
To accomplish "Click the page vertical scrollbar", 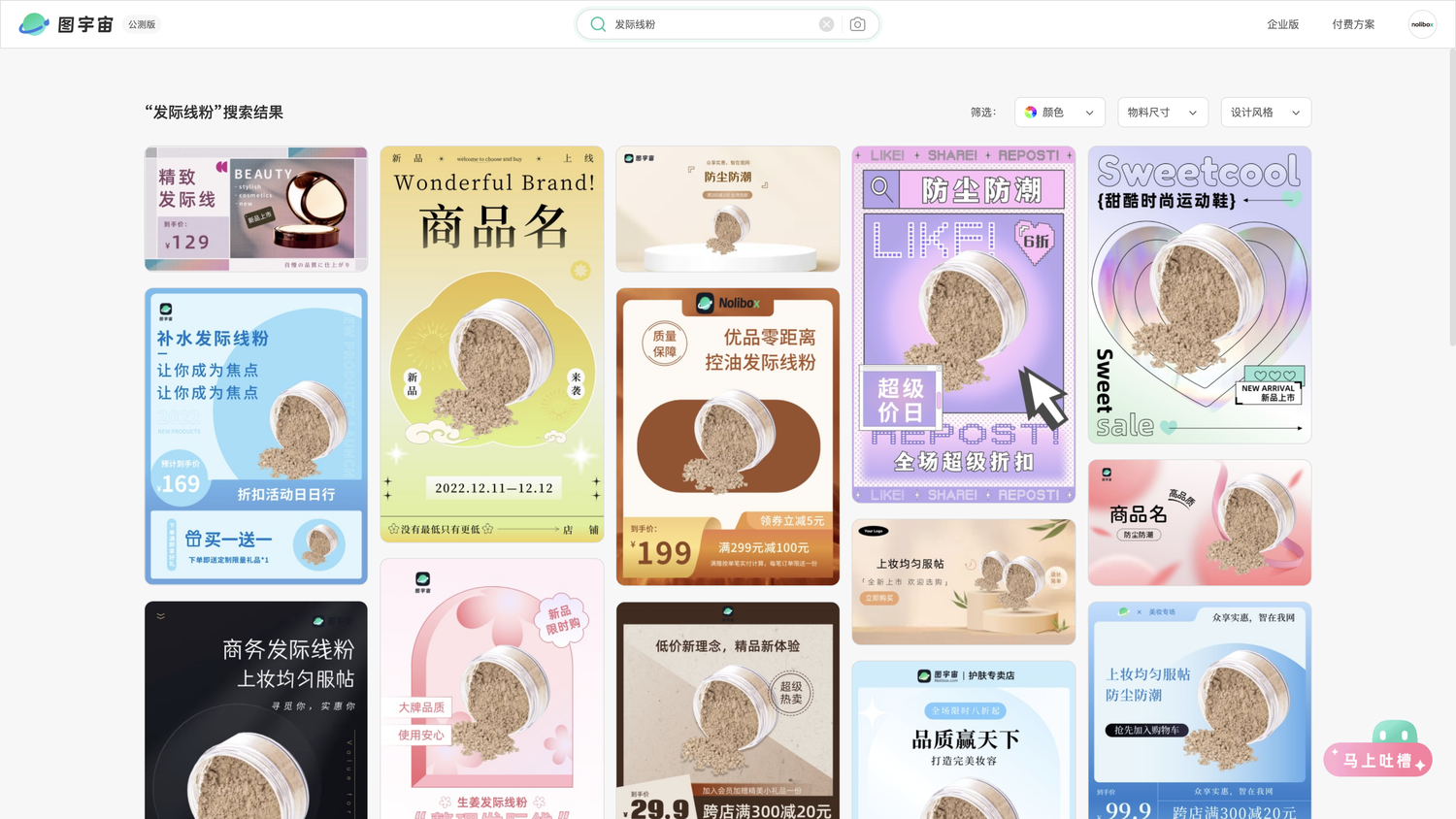I will pyautogui.click(x=1452, y=197).
